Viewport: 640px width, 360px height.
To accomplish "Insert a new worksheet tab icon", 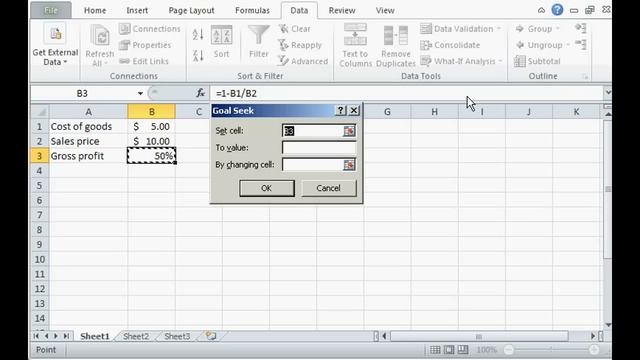I will point(211,336).
